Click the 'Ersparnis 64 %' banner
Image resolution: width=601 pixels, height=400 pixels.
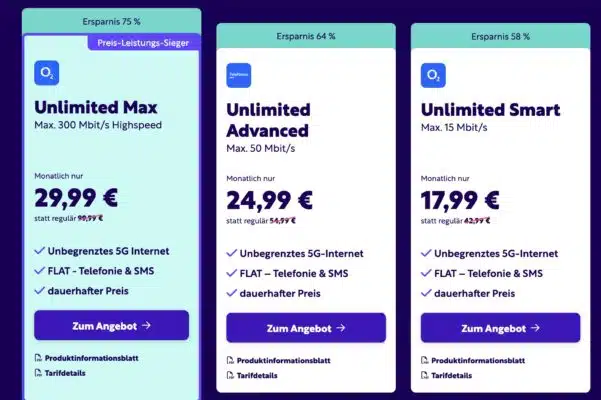pyautogui.click(x=306, y=37)
